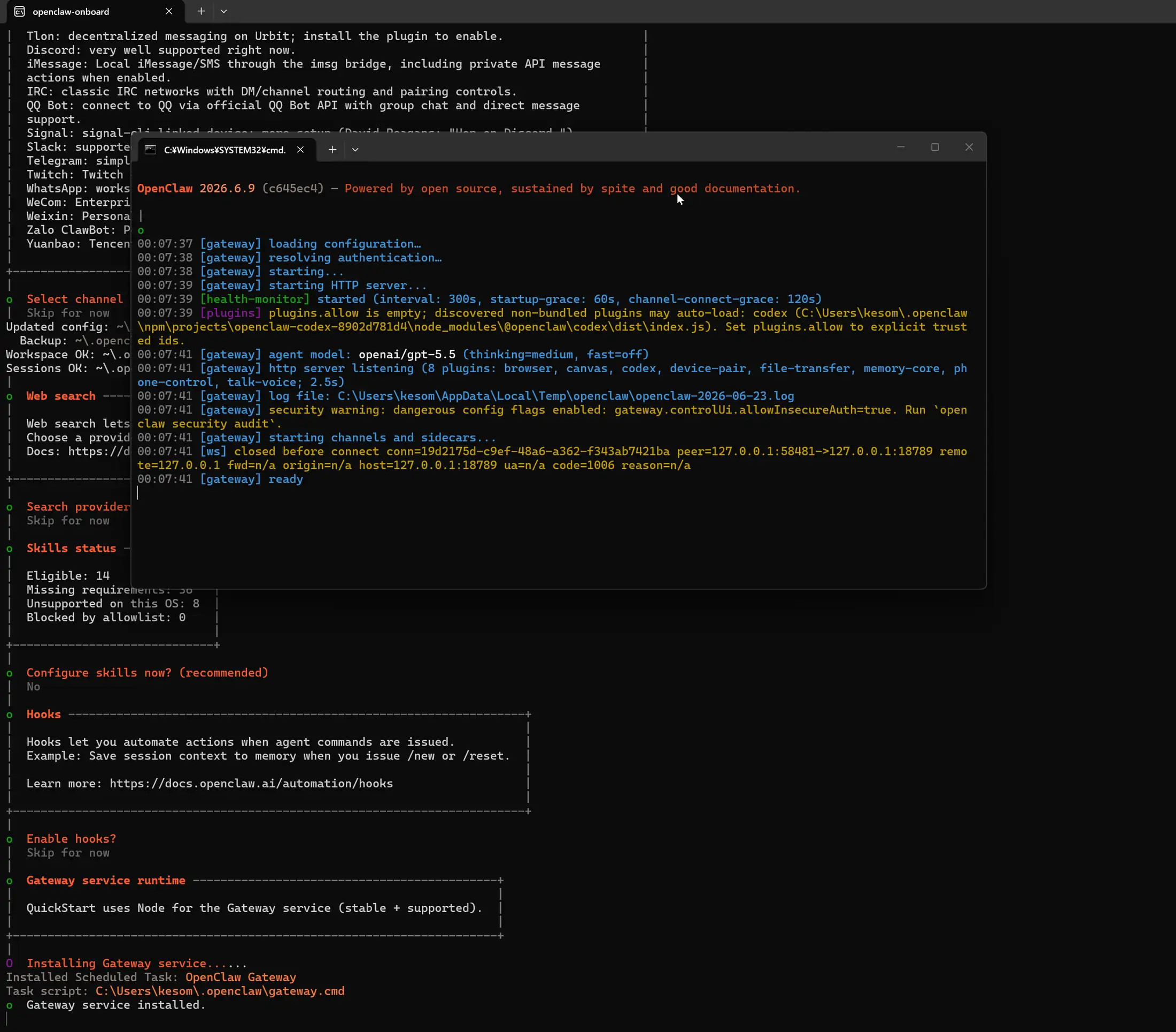Image resolution: width=1176 pixels, height=1032 pixels.
Task: Open a new tab in the openclaw-onboard window
Action: click(201, 11)
